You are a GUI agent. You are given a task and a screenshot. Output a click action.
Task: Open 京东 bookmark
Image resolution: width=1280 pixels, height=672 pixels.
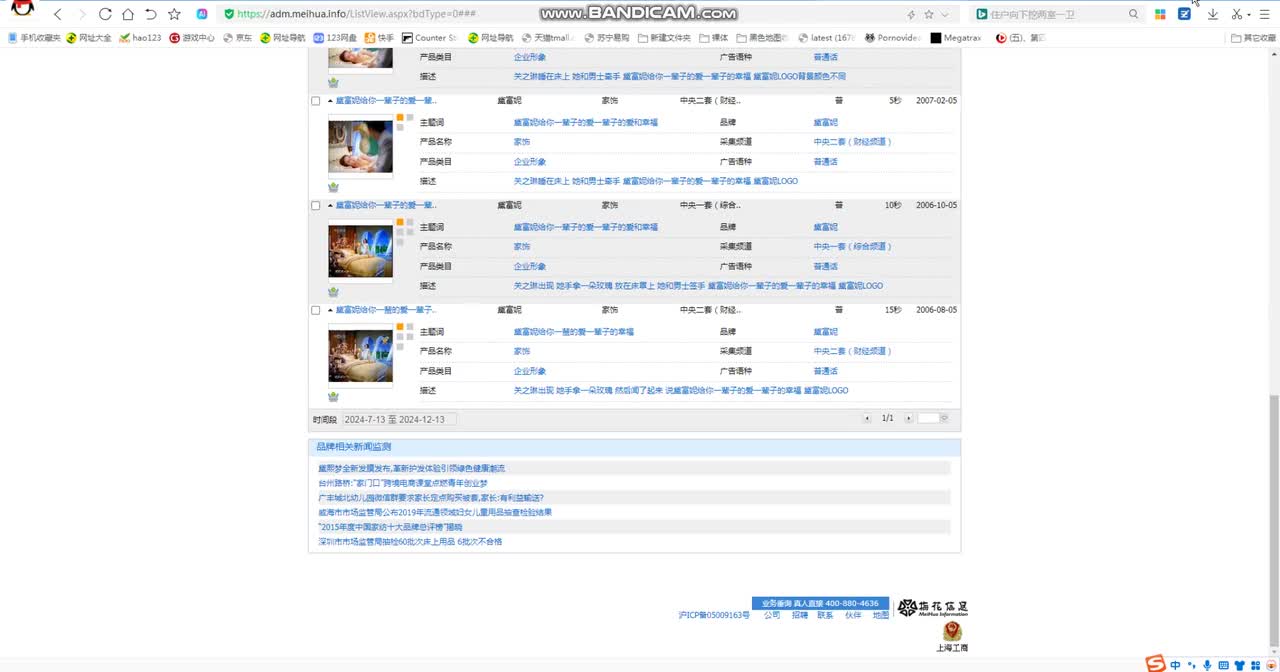coord(237,38)
